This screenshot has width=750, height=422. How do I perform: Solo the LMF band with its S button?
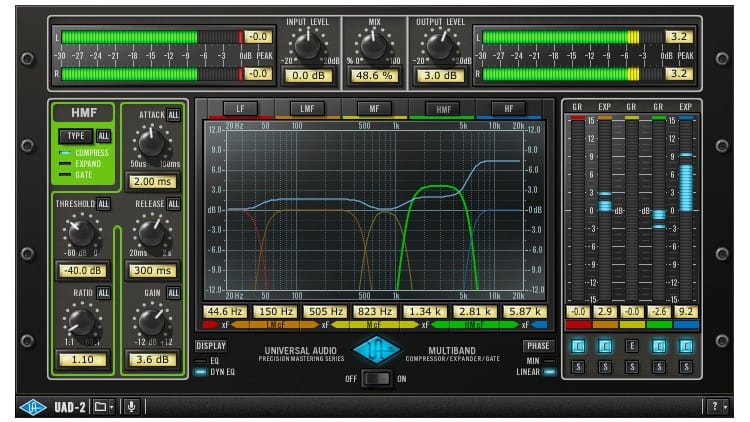pos(605,367)
